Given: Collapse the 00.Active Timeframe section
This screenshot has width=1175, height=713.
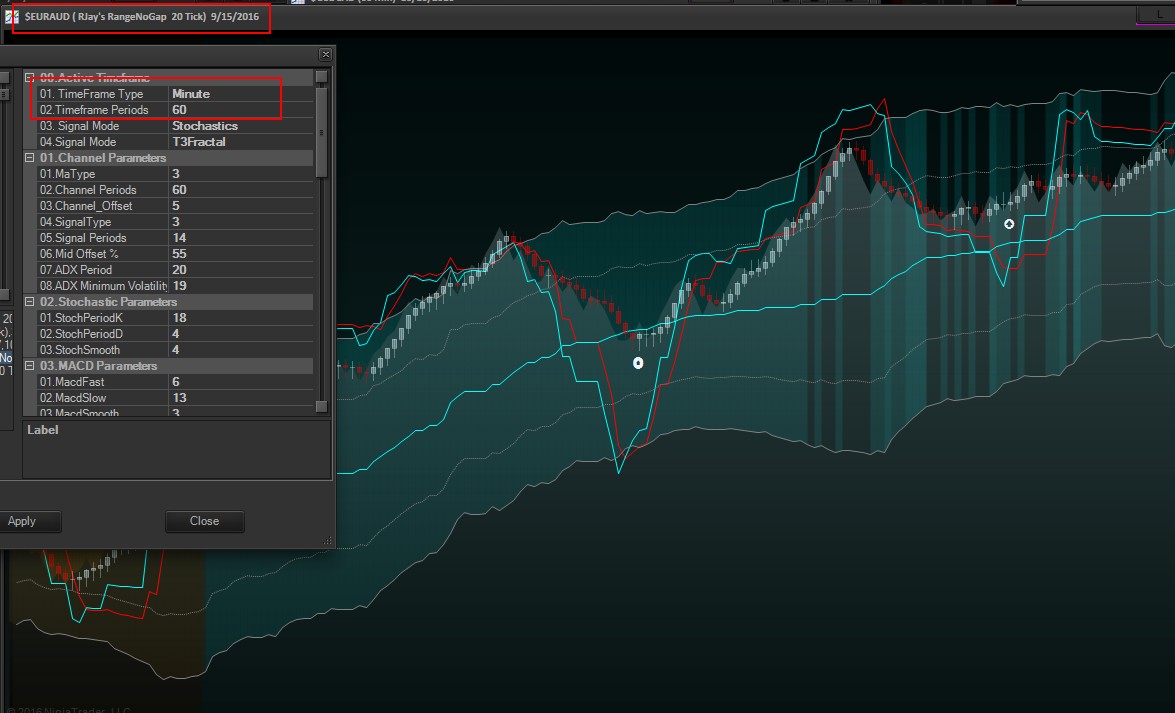Looking at the screenshot, I should 29,77.
